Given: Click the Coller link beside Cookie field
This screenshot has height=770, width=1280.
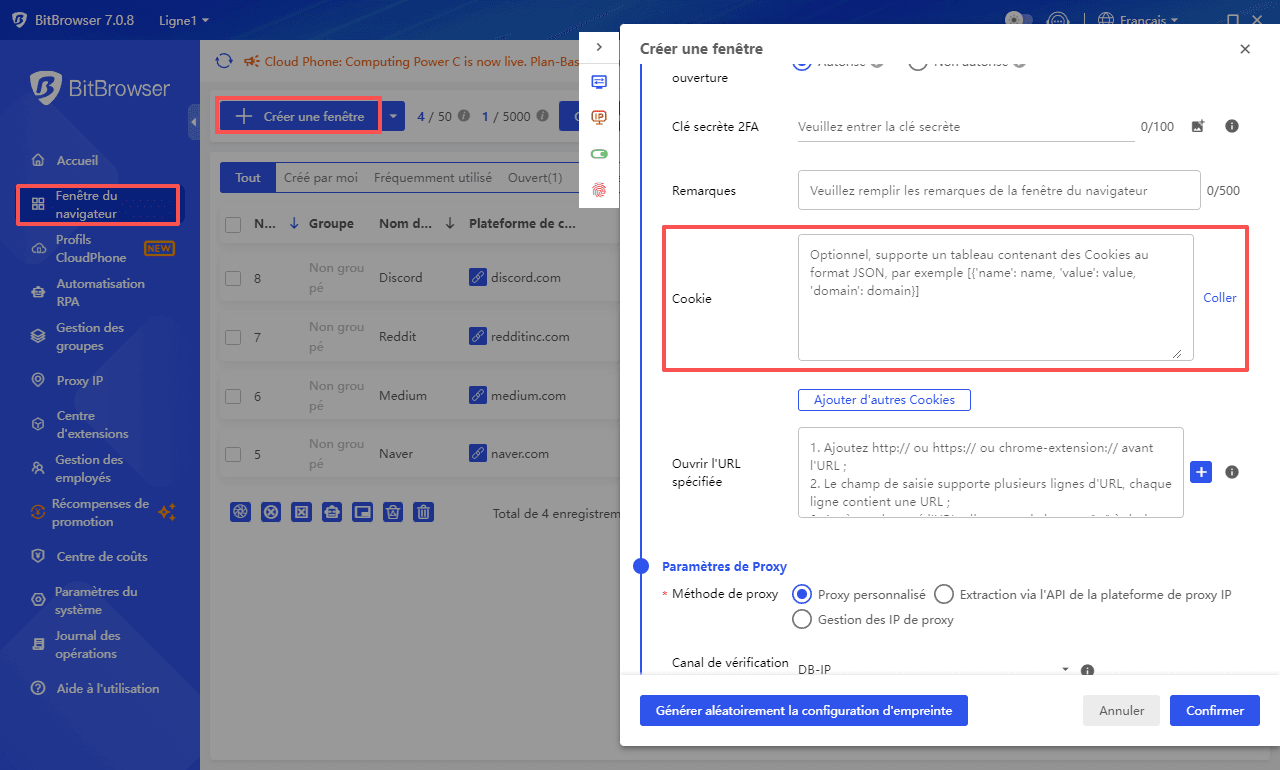Looking at the screenshot, I should pyautogui.click(x=1219, y=298).
